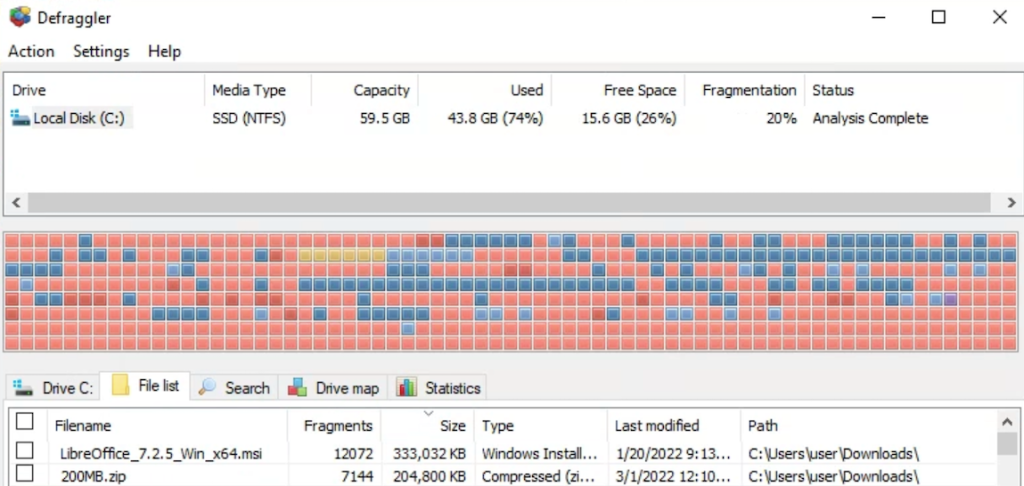
Task: Click the drive list scroll right arrow
Action: [x=1010, y=203]
